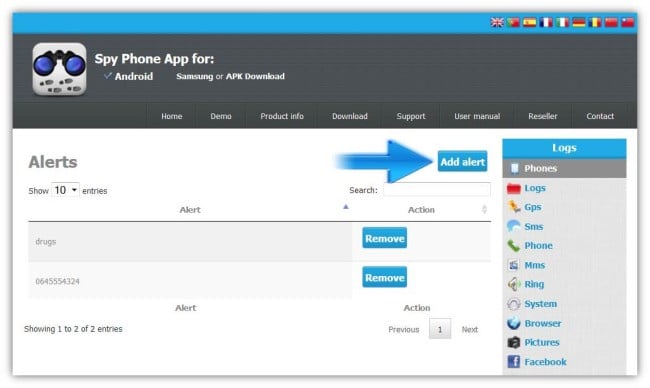Remove the drugs alert
Image resolution: width=650 pixels, height=388 pixels.
384,238
